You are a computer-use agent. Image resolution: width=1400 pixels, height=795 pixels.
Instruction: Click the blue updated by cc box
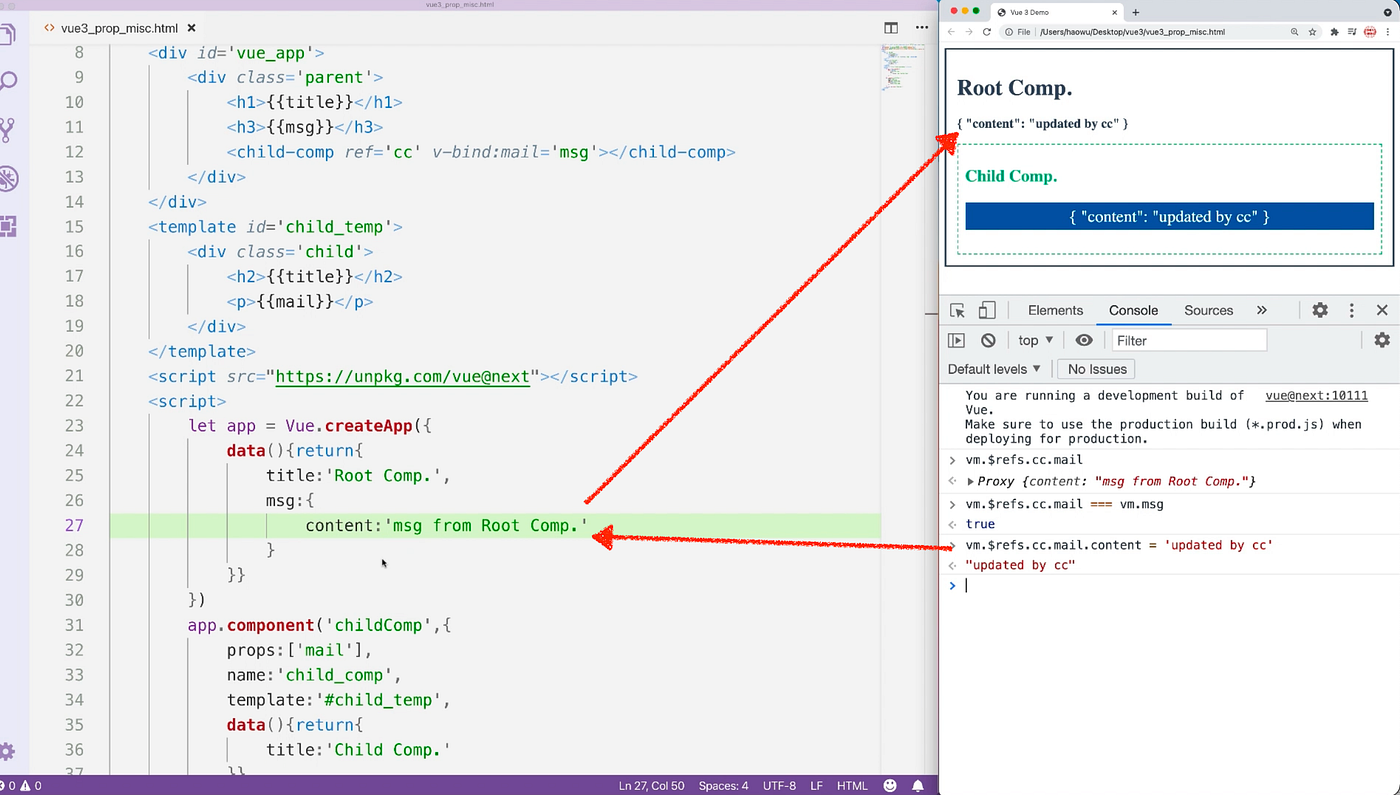[1169, 216]
